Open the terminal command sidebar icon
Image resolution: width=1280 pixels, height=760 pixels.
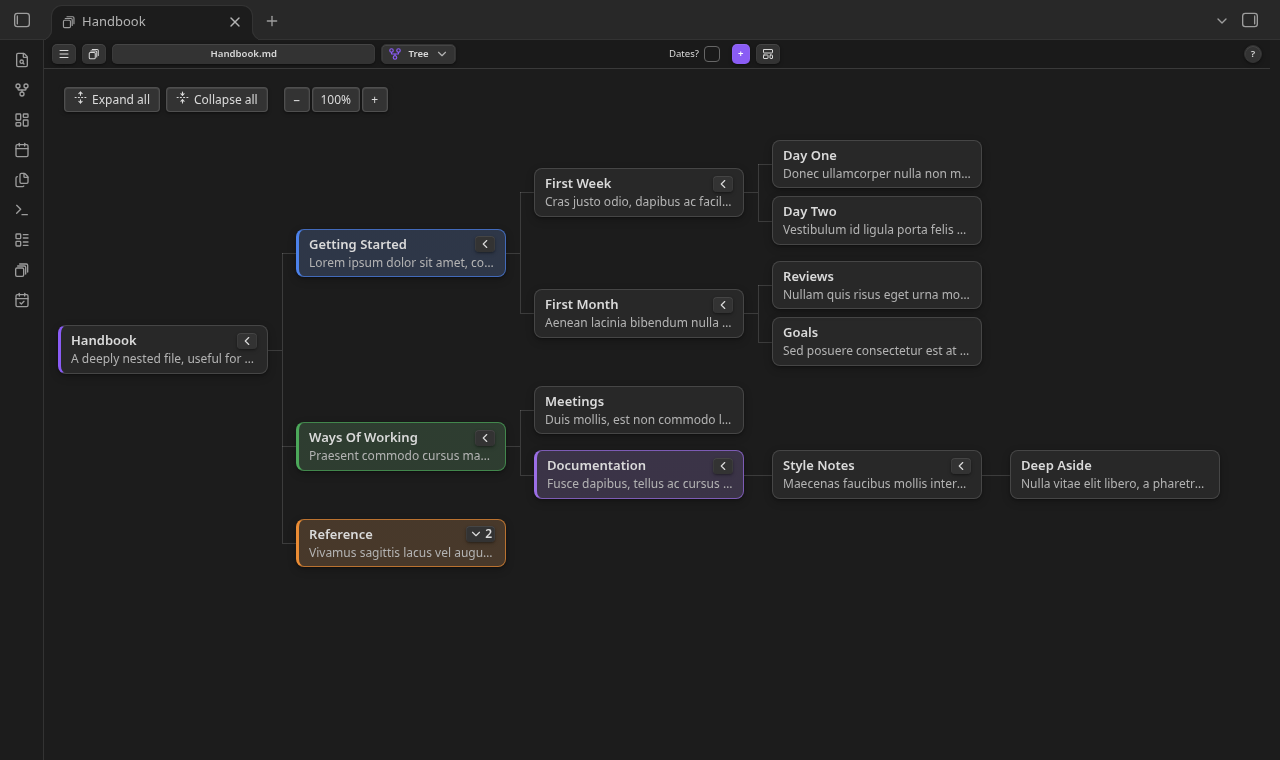[22, 210]
